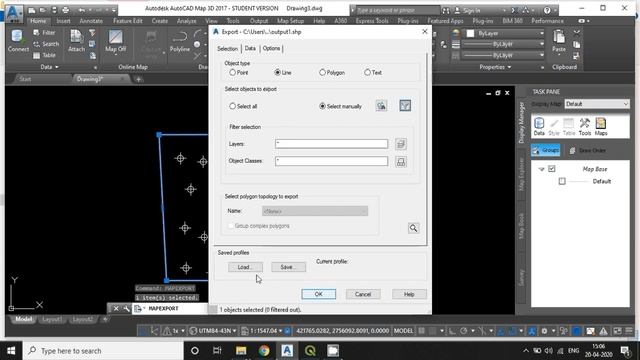Click the Preview magnifier icon in Export dialog
The image size is (640, 360).
pyautogui.click(x=413, y=228)
